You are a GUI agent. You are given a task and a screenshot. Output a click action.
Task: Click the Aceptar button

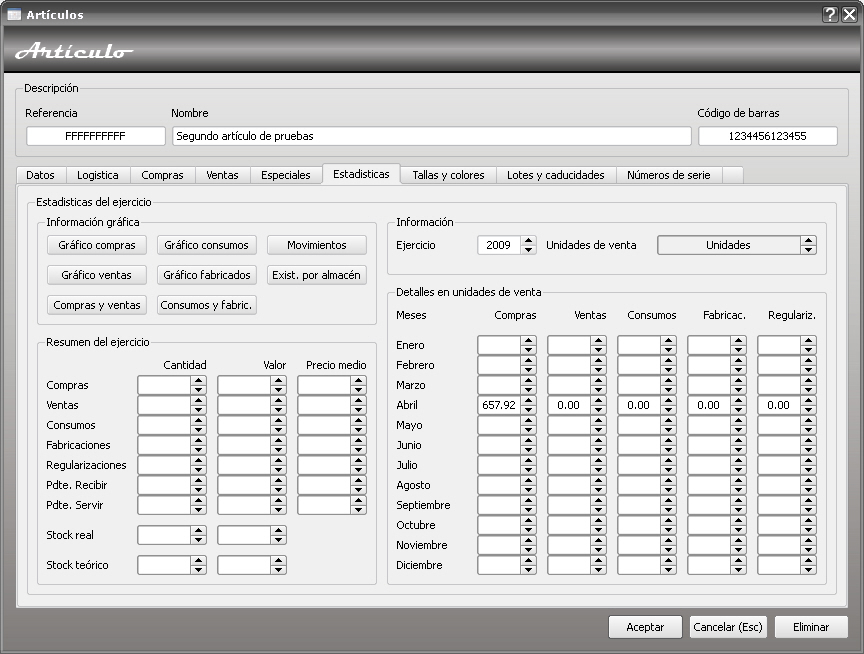point(645,627)
